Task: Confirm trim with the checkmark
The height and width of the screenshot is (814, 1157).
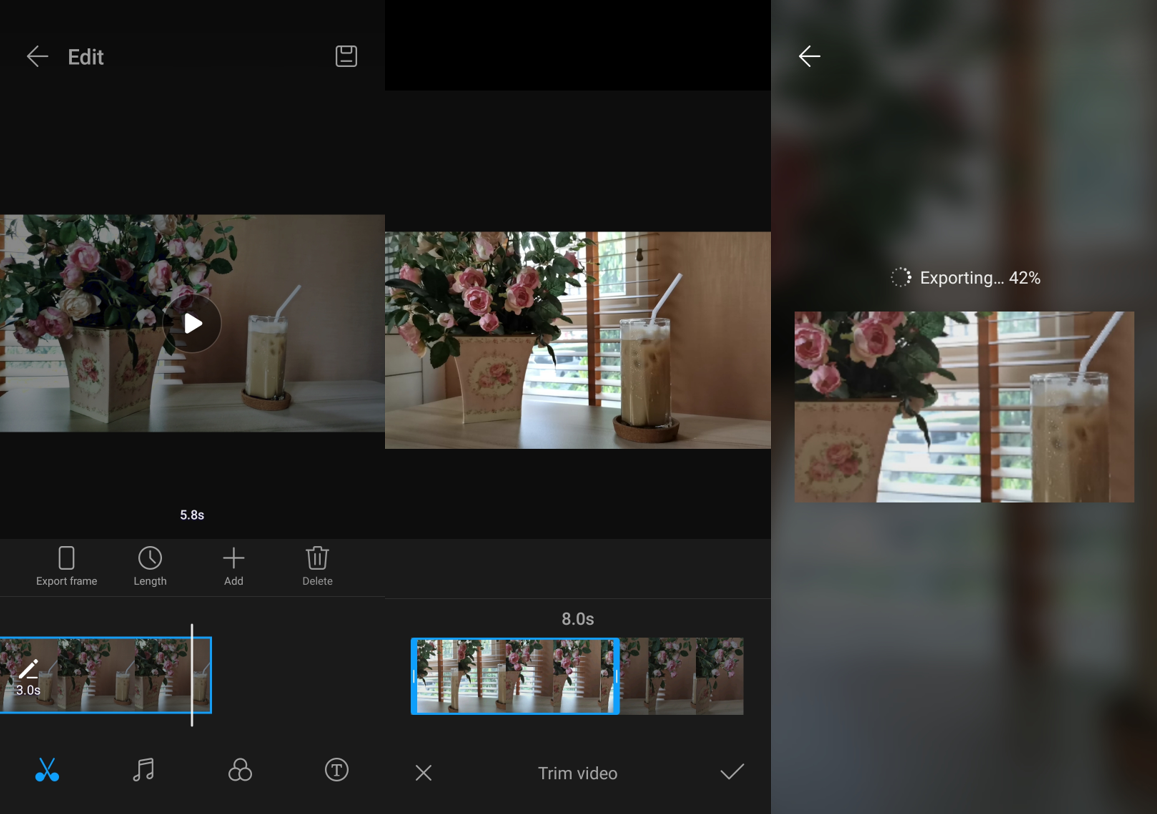Action: (x=732, y=772)
